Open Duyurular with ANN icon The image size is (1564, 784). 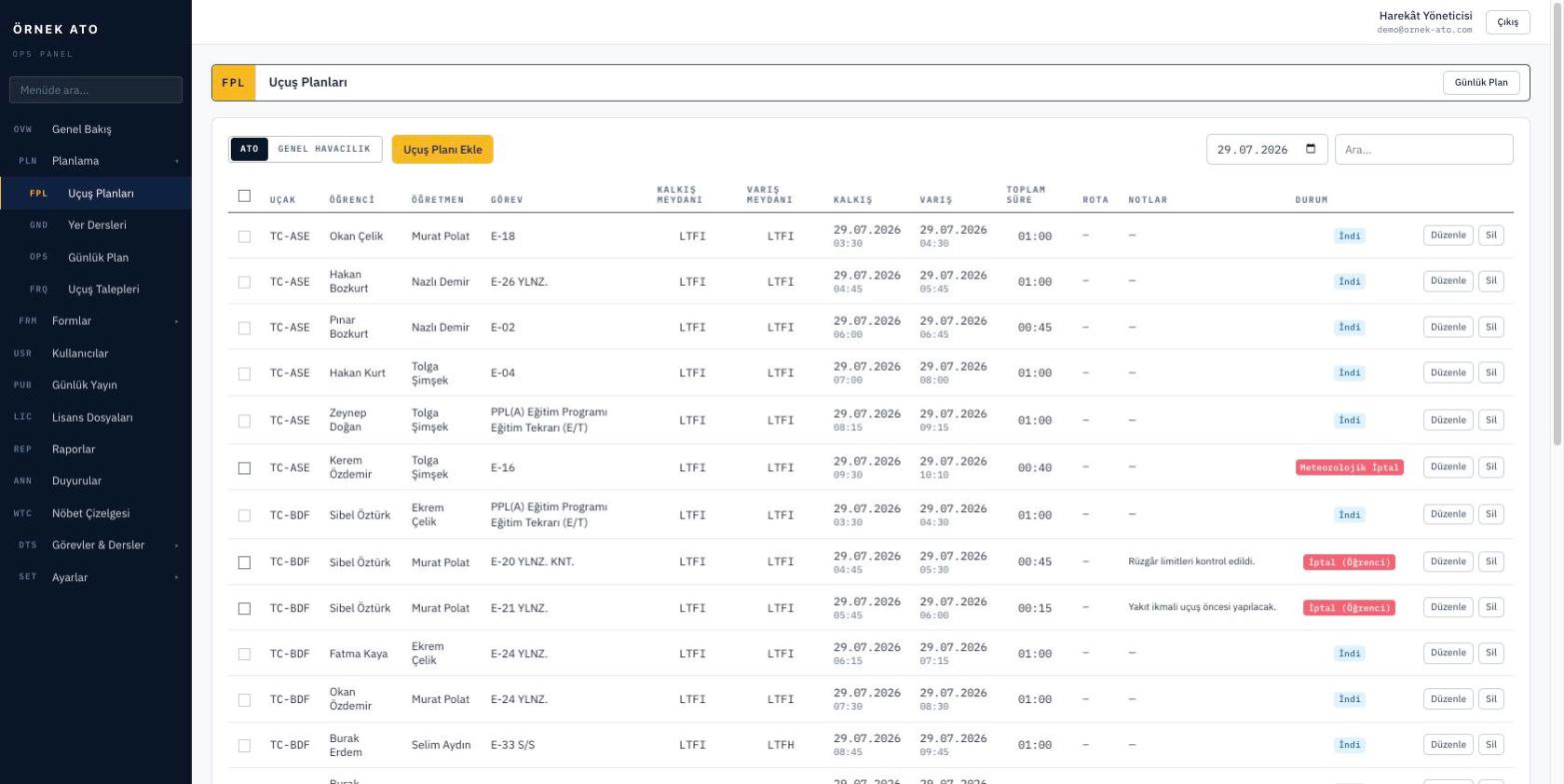pyautogui.click(x=96, y=480)
